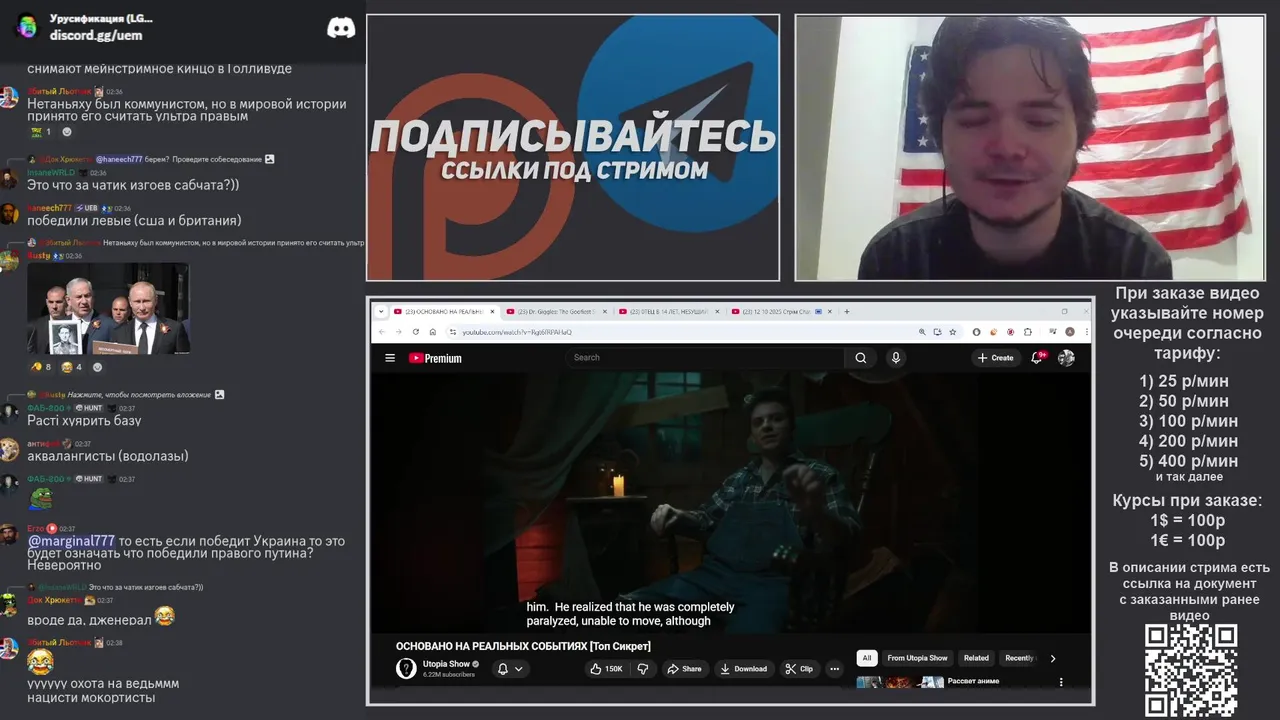
Task: Click the QR code for ordered videos
Action: [x=1191, y=671]
